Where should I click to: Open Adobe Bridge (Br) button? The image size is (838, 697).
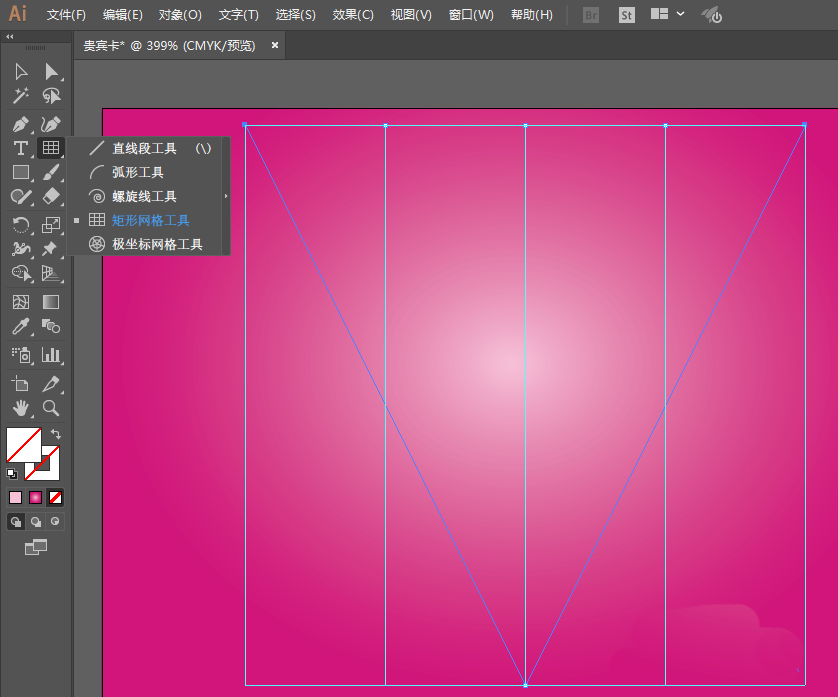point(591,15)
